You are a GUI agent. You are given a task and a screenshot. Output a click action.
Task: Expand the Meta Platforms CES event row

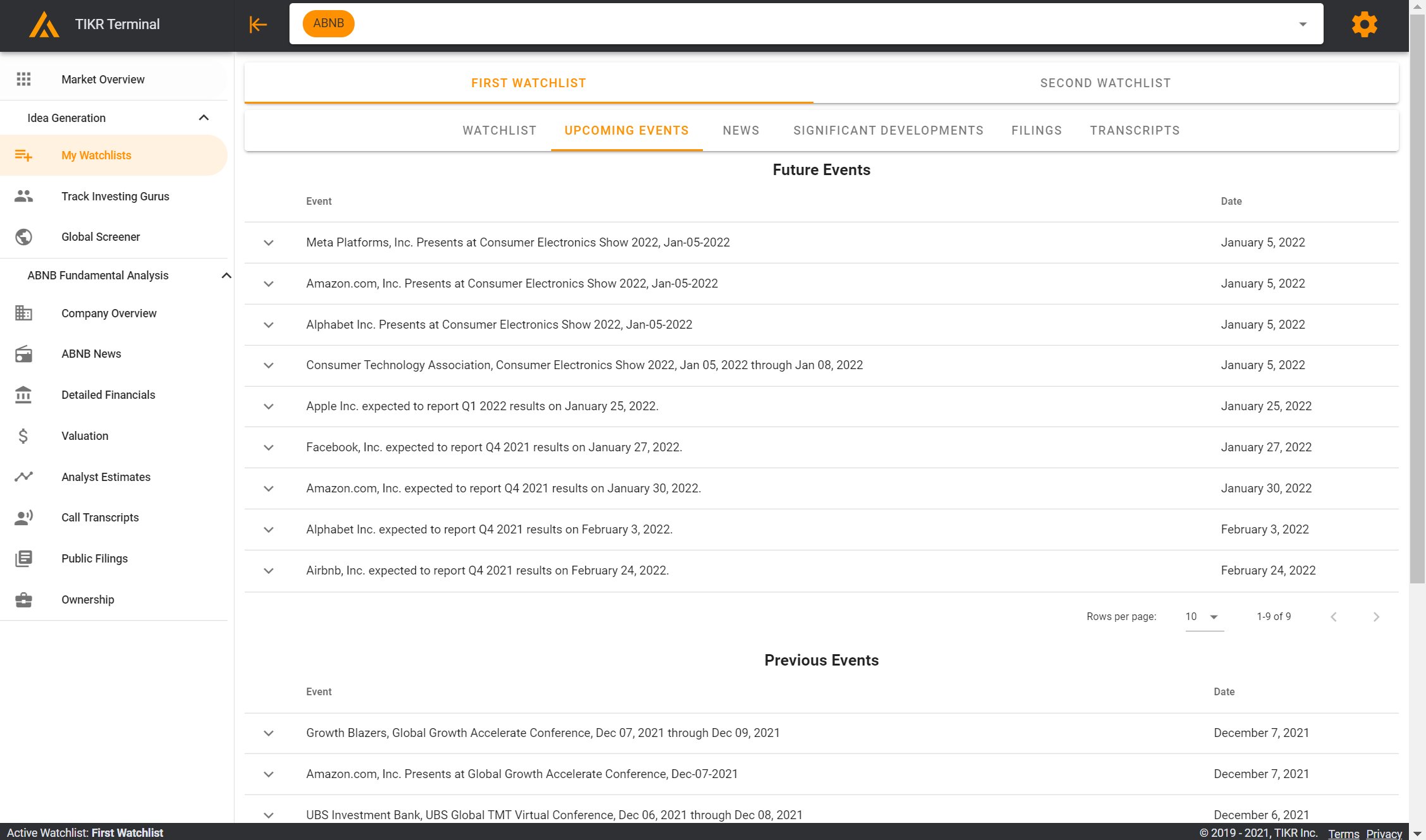click(x=269, y=243)
